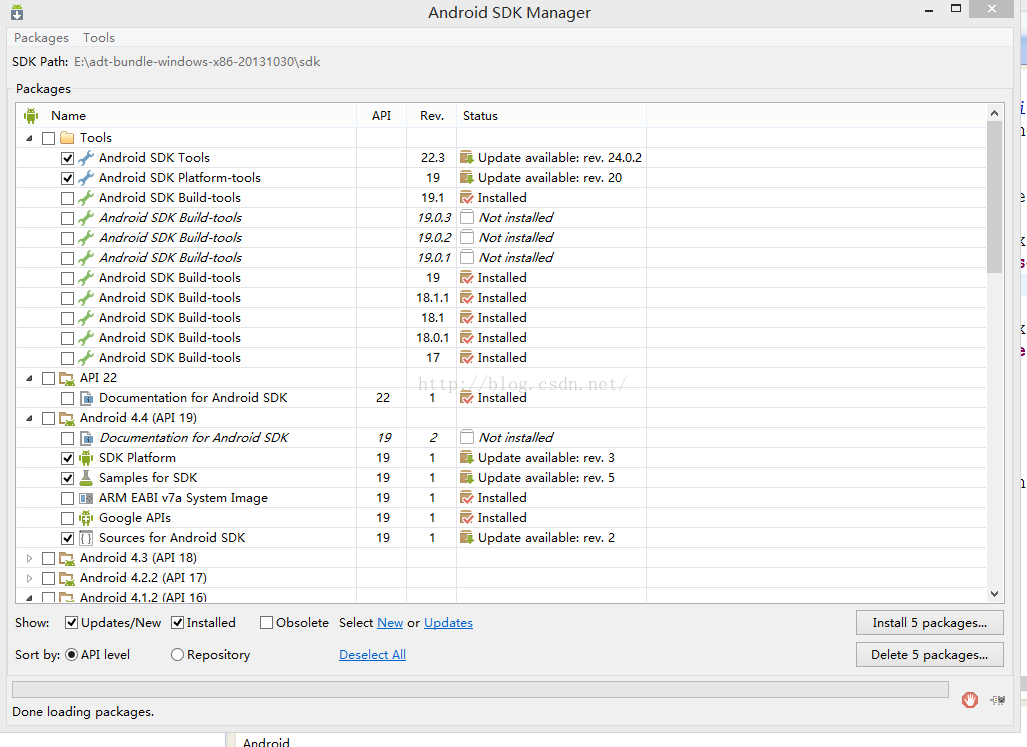
Task: Click the API 19 Documentation book icon
Action: pos(86,438)
